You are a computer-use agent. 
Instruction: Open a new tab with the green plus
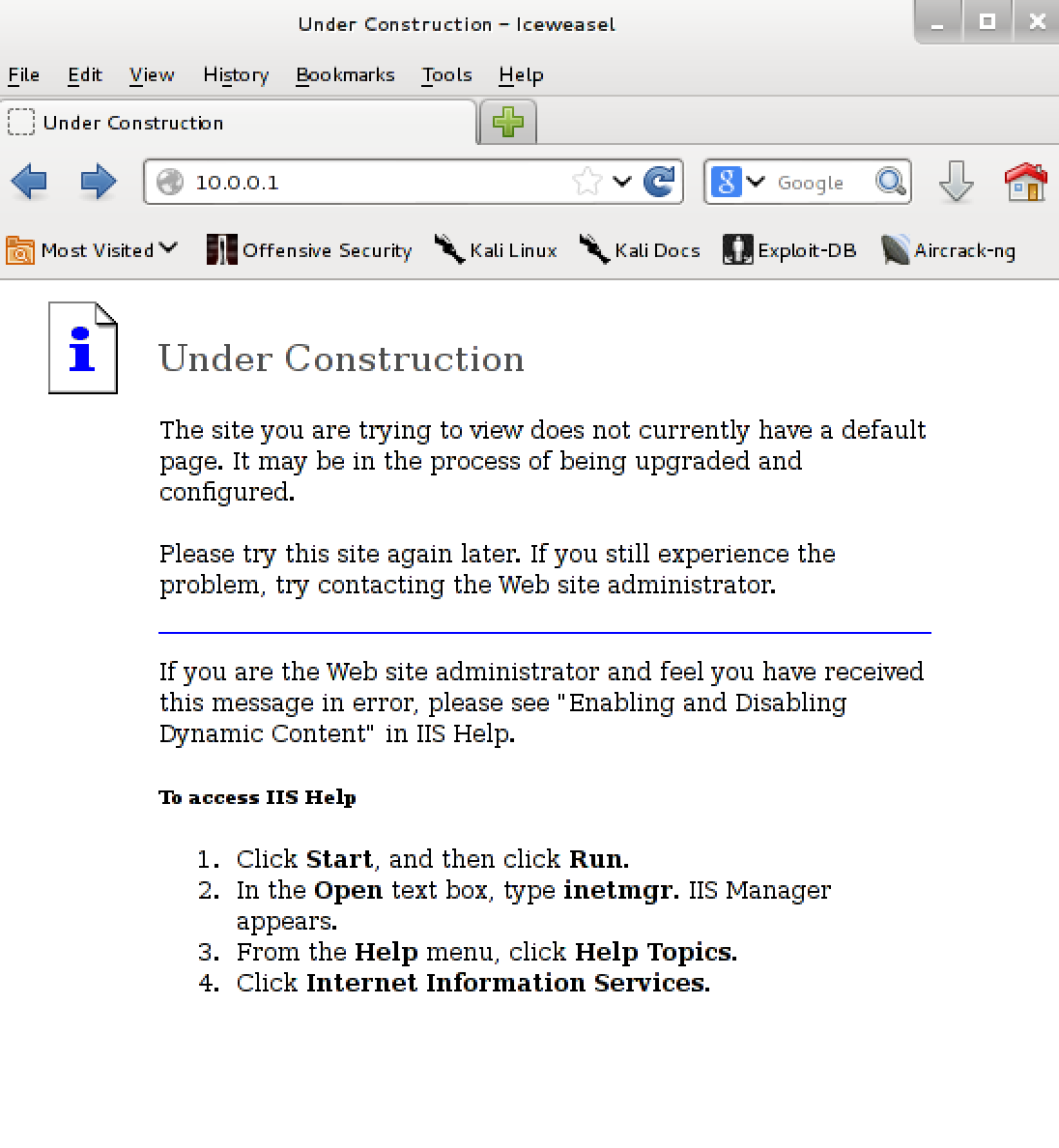pyautogui.click(x=508, y=123)
